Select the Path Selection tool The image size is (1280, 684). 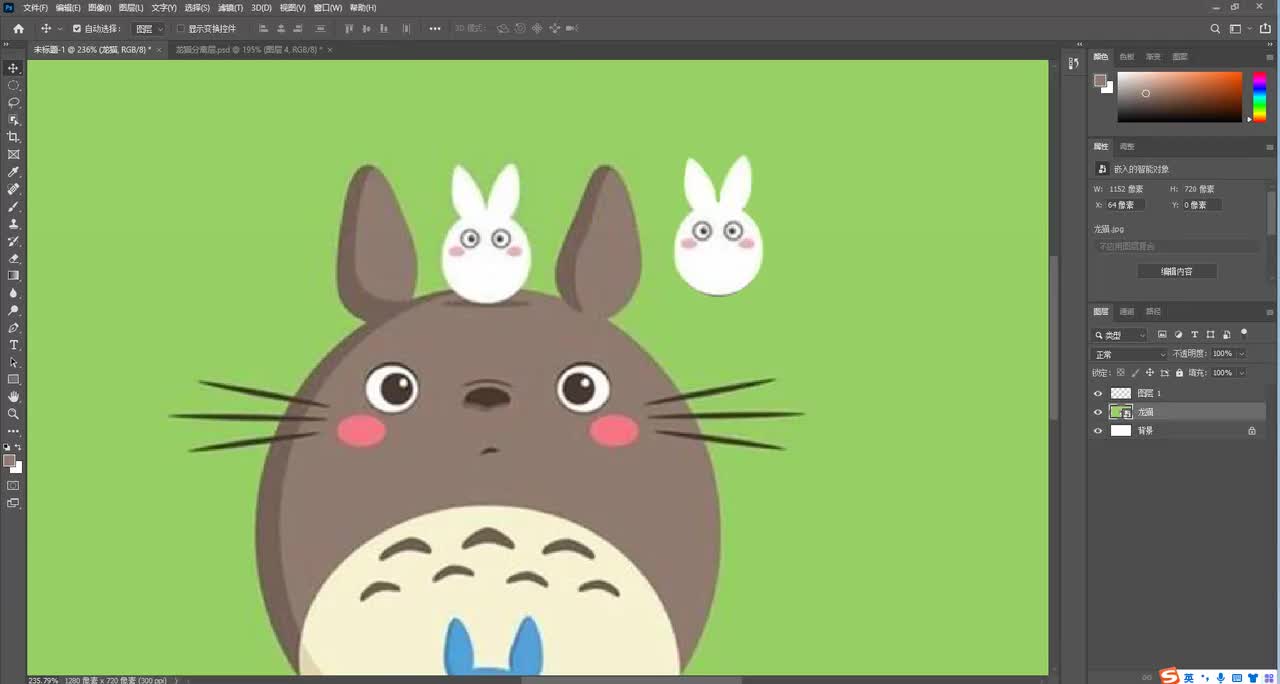tap(13, 362)
